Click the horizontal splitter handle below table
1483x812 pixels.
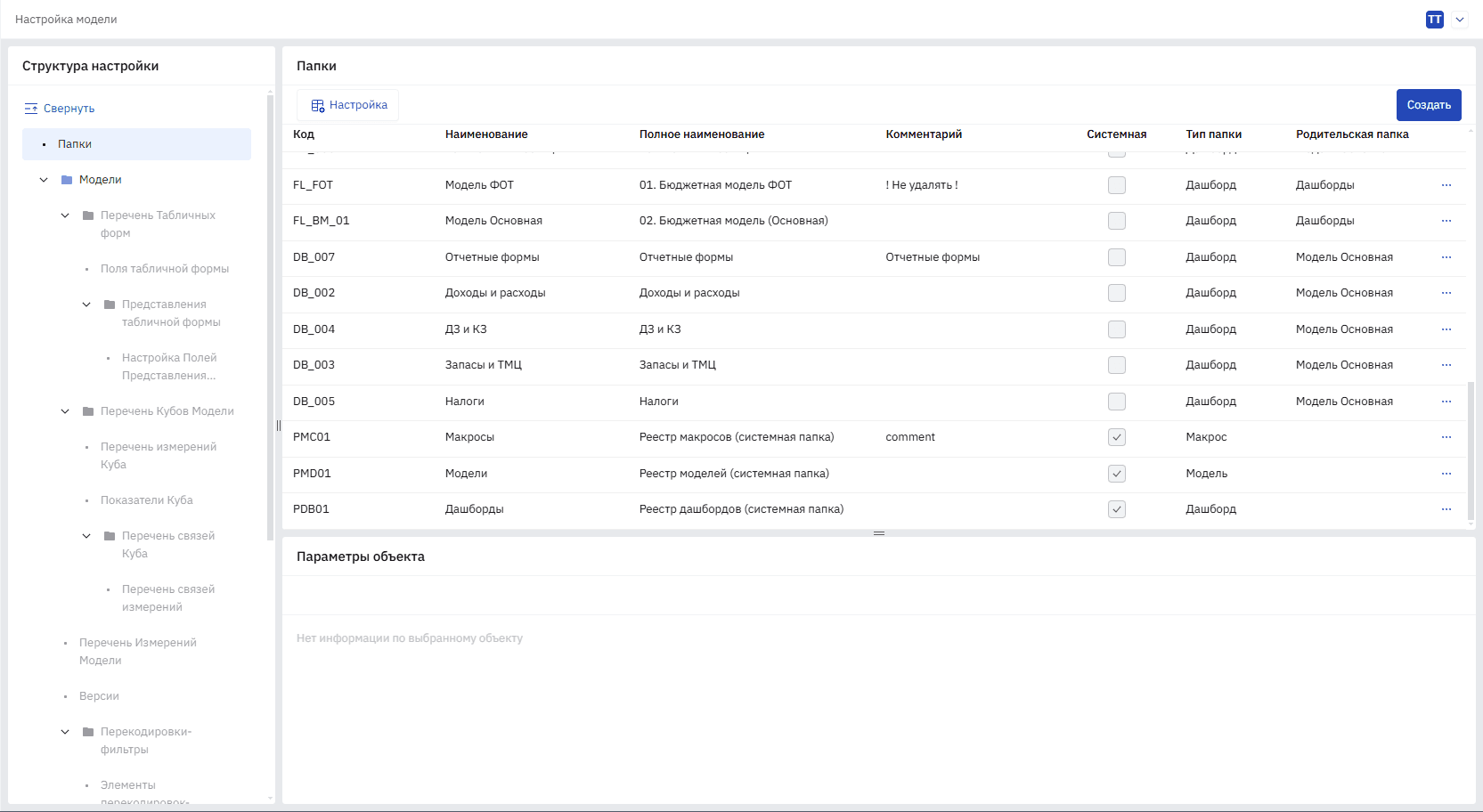point(879,533)
